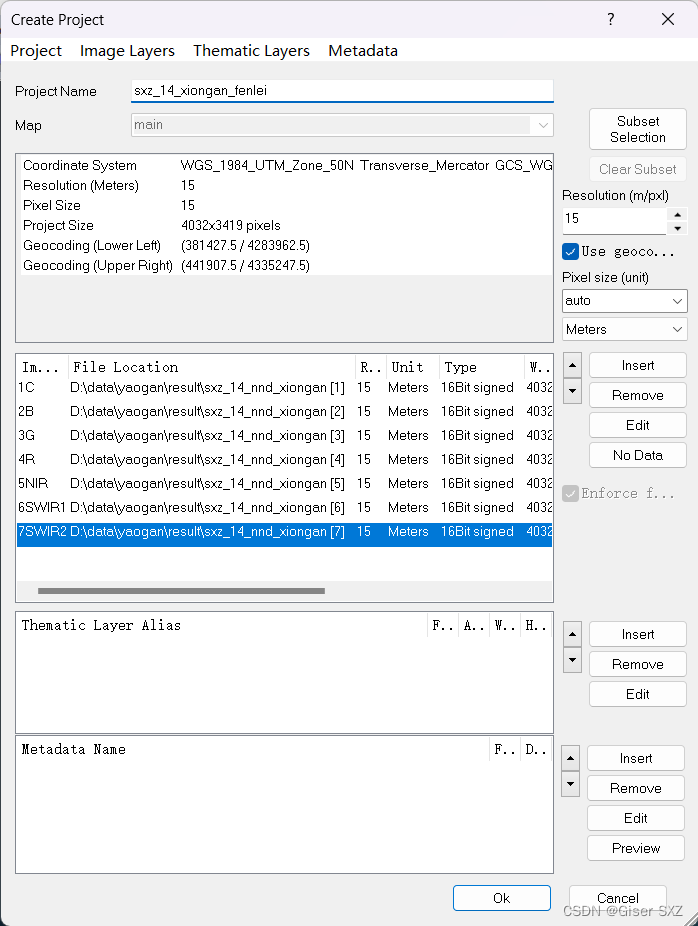Screen dimensions: 698x926
Task: Click the Metadata Name column header
Action: [253, 749]
